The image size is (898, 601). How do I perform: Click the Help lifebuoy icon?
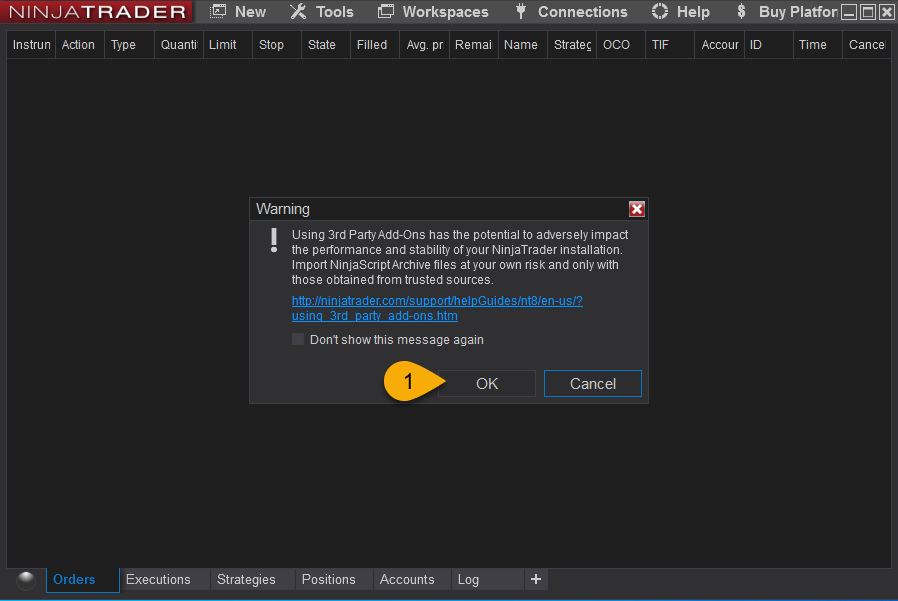[x=660, y=11]
